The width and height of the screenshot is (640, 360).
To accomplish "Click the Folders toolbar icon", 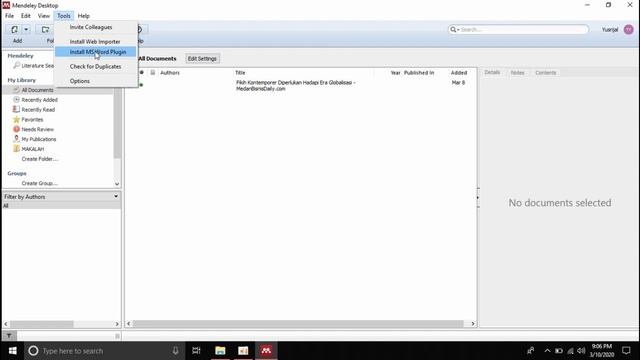I will pos(45,29).
